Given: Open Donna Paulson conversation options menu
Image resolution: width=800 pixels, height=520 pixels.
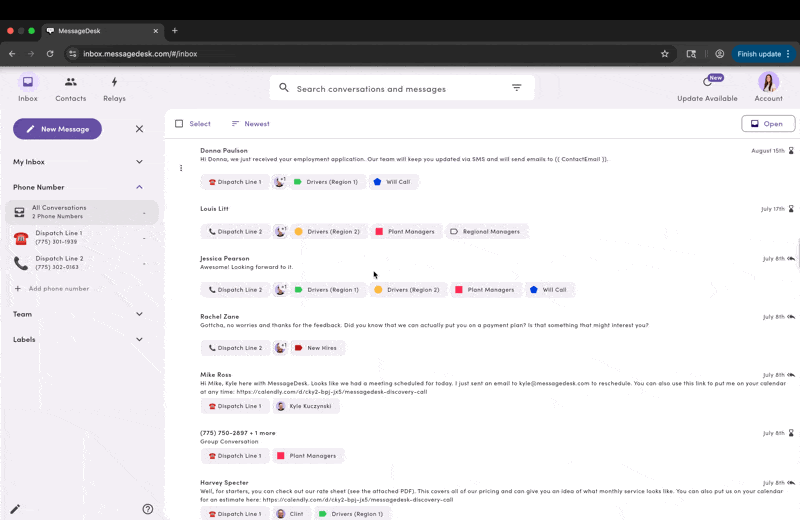Looking at the screenshot, I should (181, 168).
